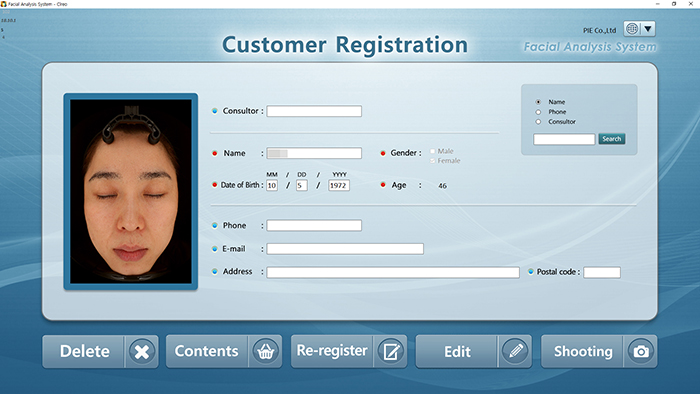Open Contents via the basket icon

point(266,352)
